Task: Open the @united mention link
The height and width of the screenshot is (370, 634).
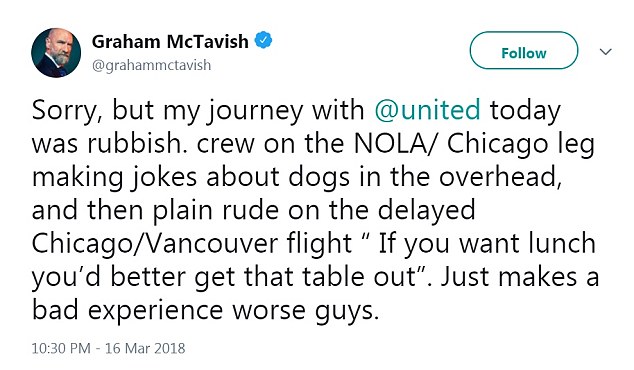Action: (427, 110)
